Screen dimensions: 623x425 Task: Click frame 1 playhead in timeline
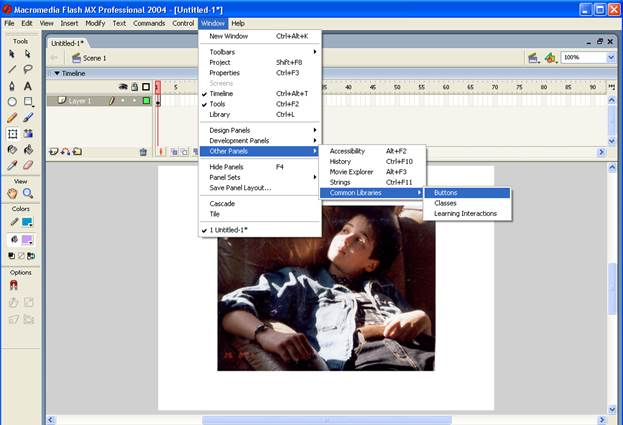[158, 87]
